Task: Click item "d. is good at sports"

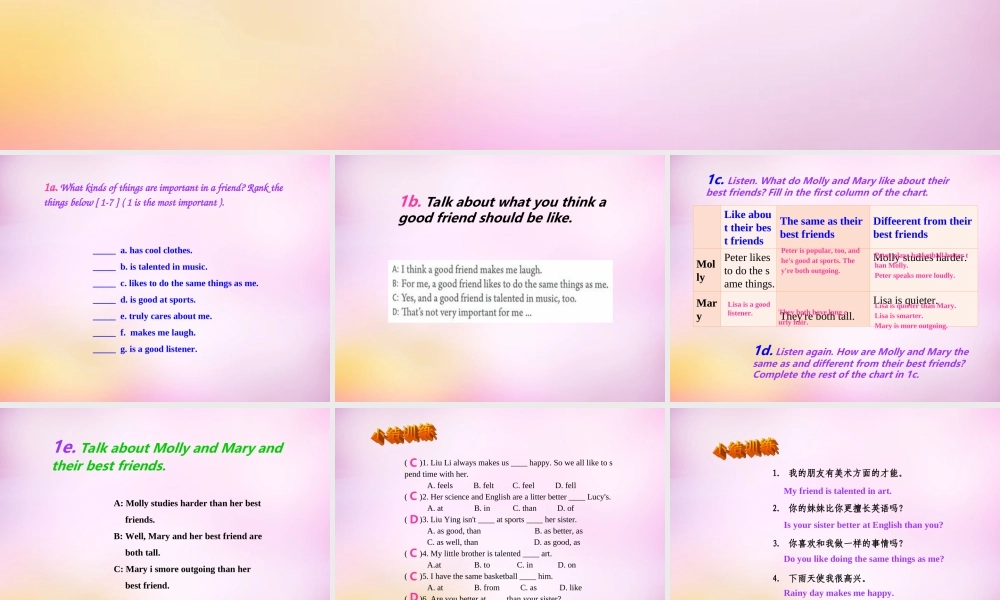Action: click(x=156, y=299)
